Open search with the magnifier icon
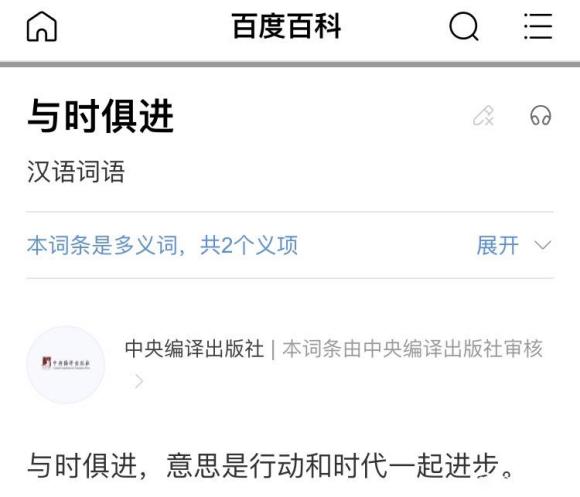This screenshot has height=497, width=580. coord(464,26)
